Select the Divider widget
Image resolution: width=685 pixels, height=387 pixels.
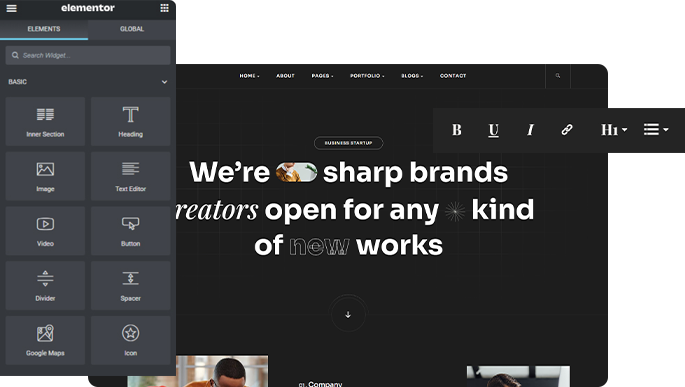45,286
